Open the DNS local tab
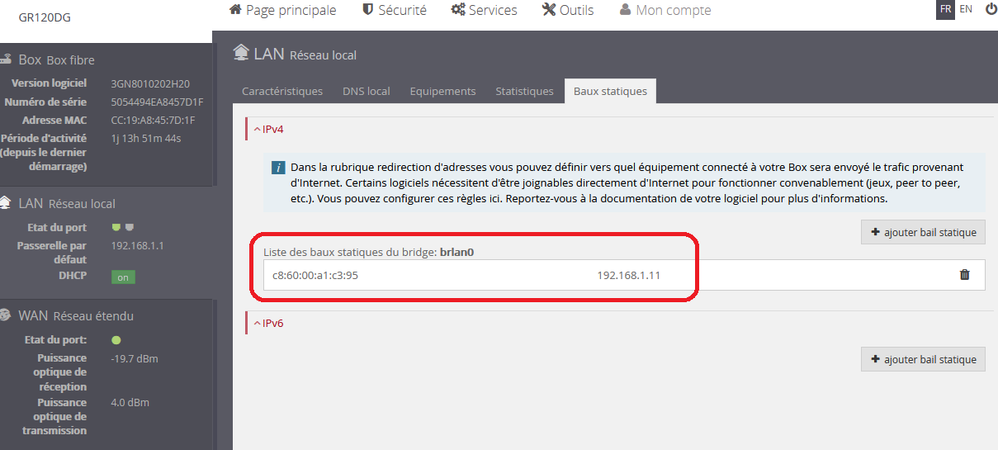Viewport: 998px width, 450px height. [366, 91]
